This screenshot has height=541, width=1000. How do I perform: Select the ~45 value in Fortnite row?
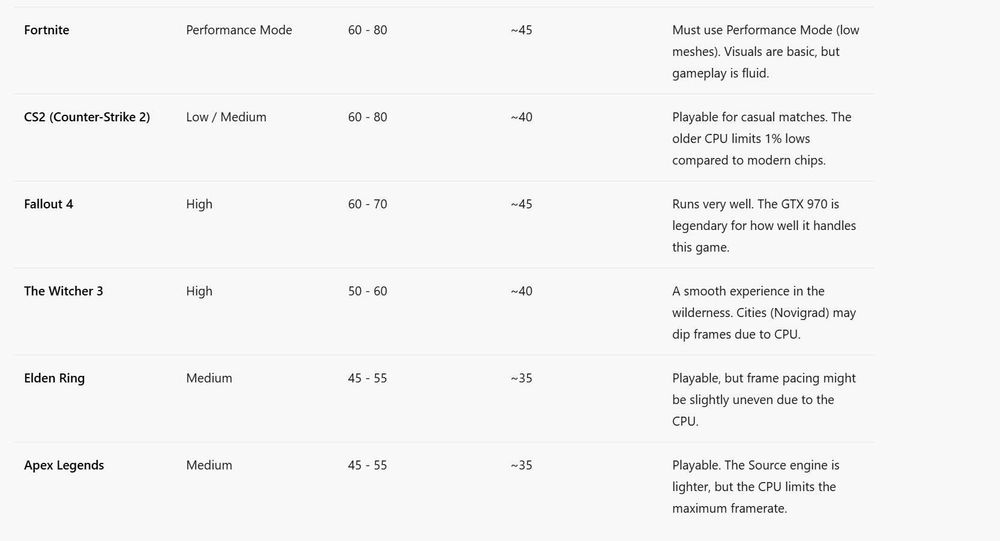coord(521,30)
